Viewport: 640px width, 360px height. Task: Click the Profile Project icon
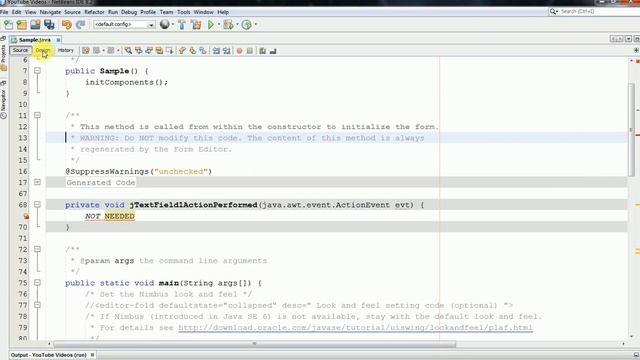coord(247,25)
